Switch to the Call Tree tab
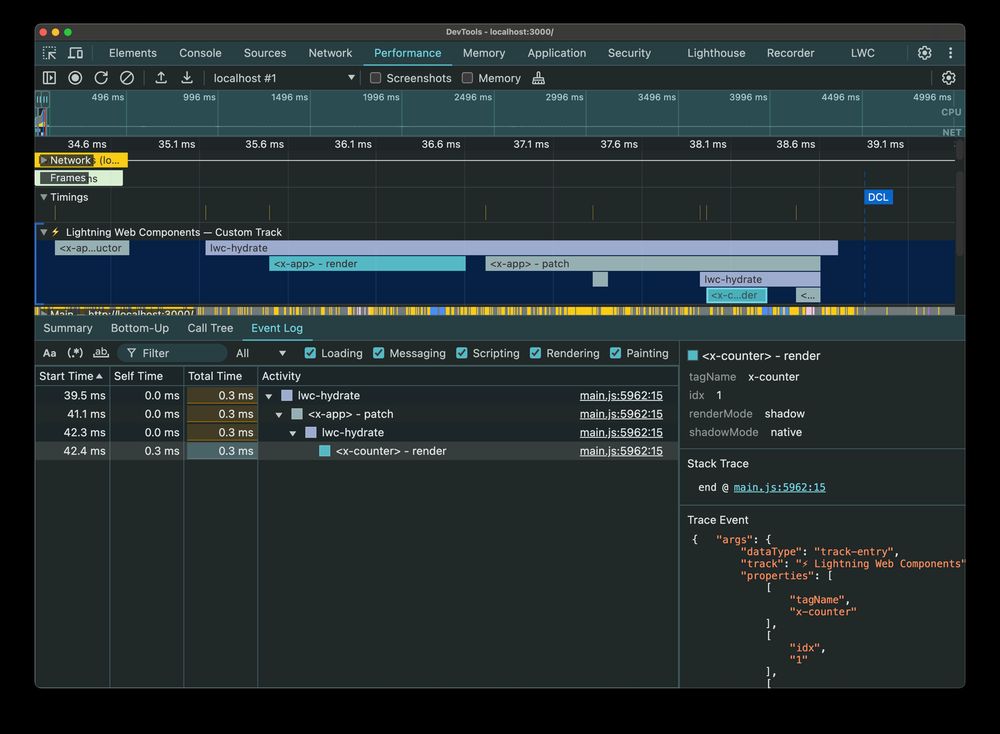 pos(210,328)
